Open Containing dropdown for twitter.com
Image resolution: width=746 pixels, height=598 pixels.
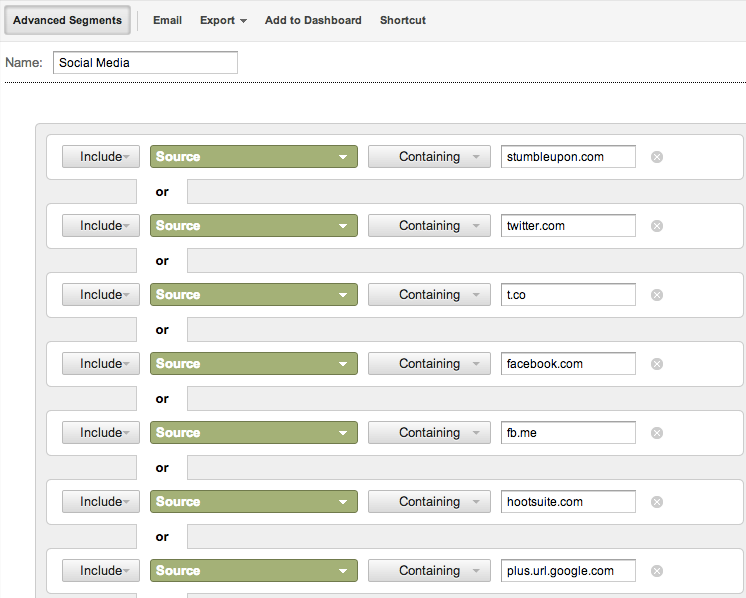point(429,225)
